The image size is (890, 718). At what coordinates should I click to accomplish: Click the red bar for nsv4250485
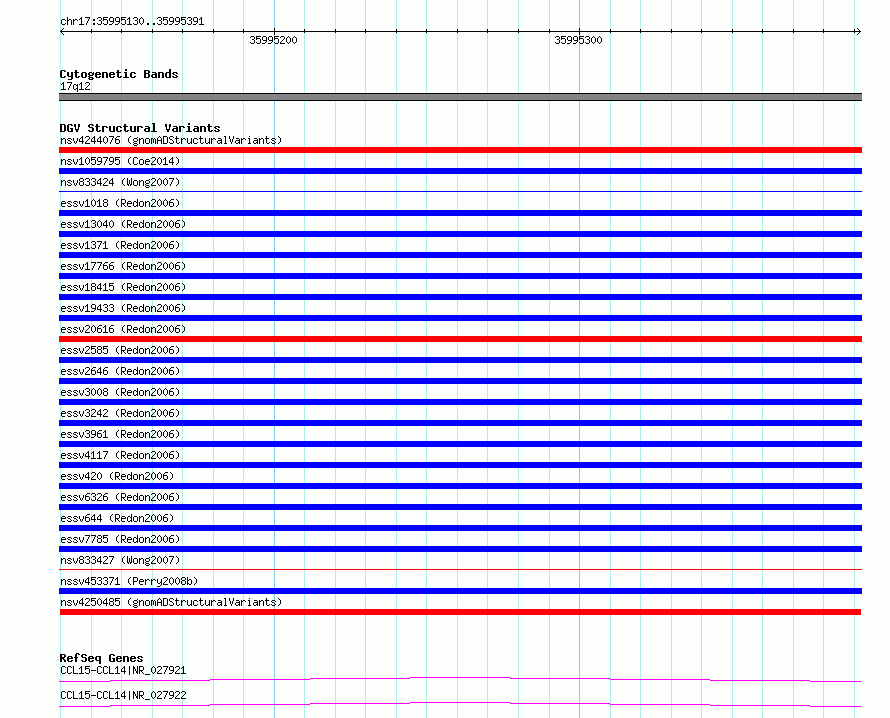click(x=460, y=612)
